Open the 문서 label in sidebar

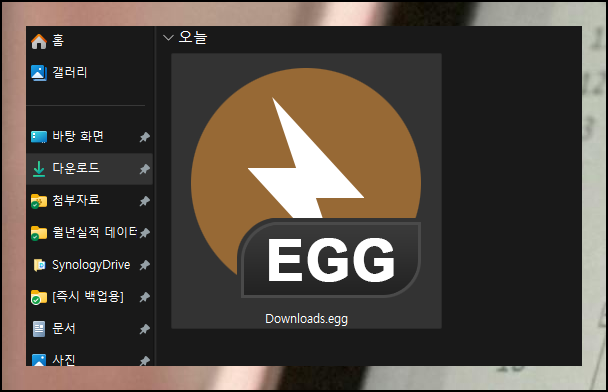(x=64, y=329)
